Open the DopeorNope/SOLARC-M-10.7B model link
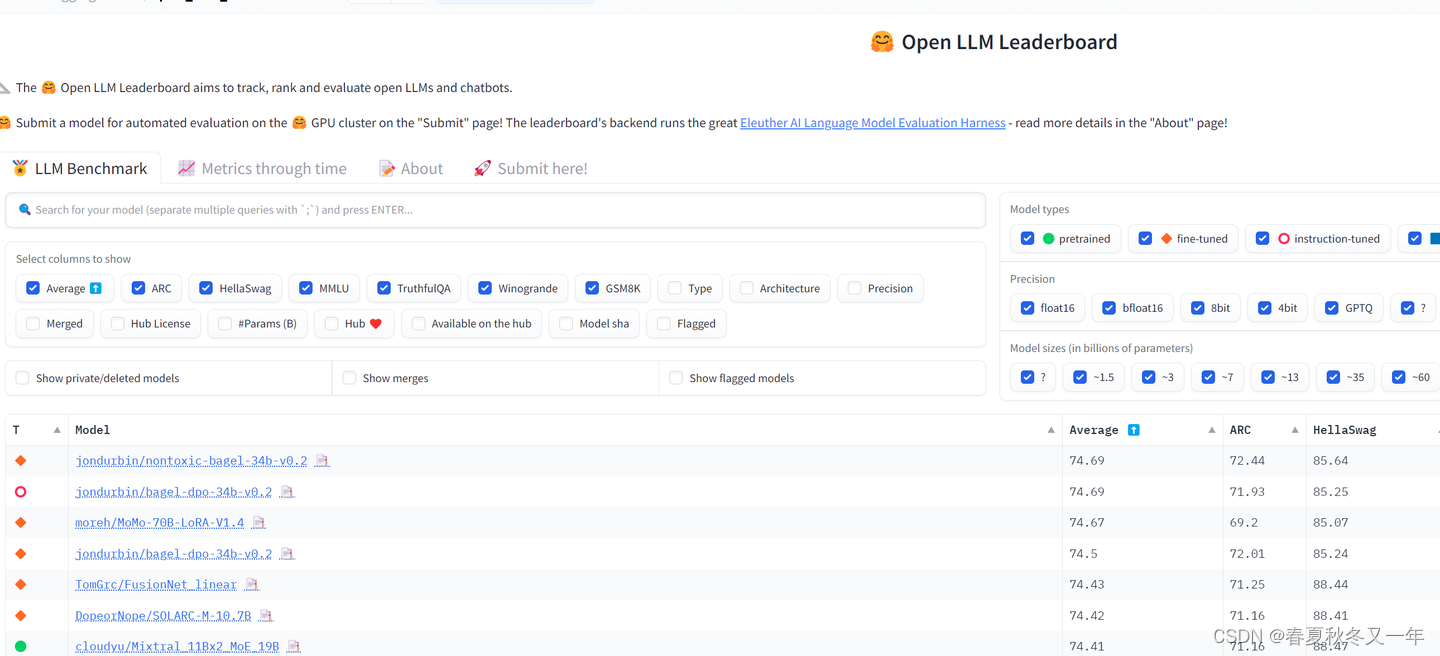This screenshot has width=1440, height=656. tap(163, 616)
